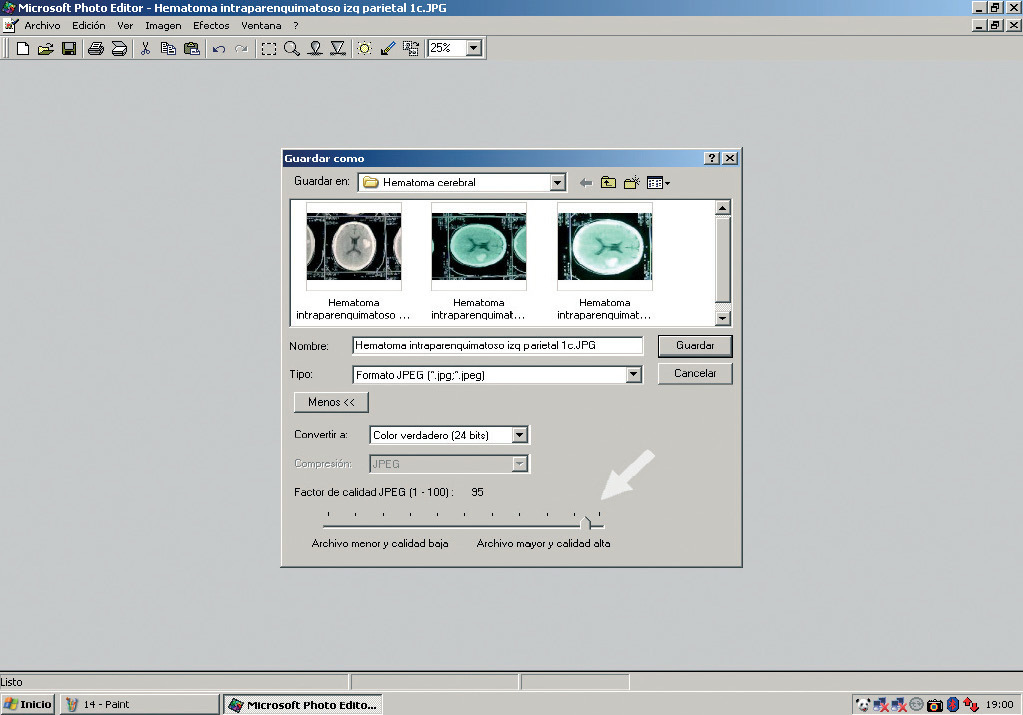This screenshot has width=1023, height=715.
Task: Click the Up One Level folder icon
Action: (x=608, y=183)
